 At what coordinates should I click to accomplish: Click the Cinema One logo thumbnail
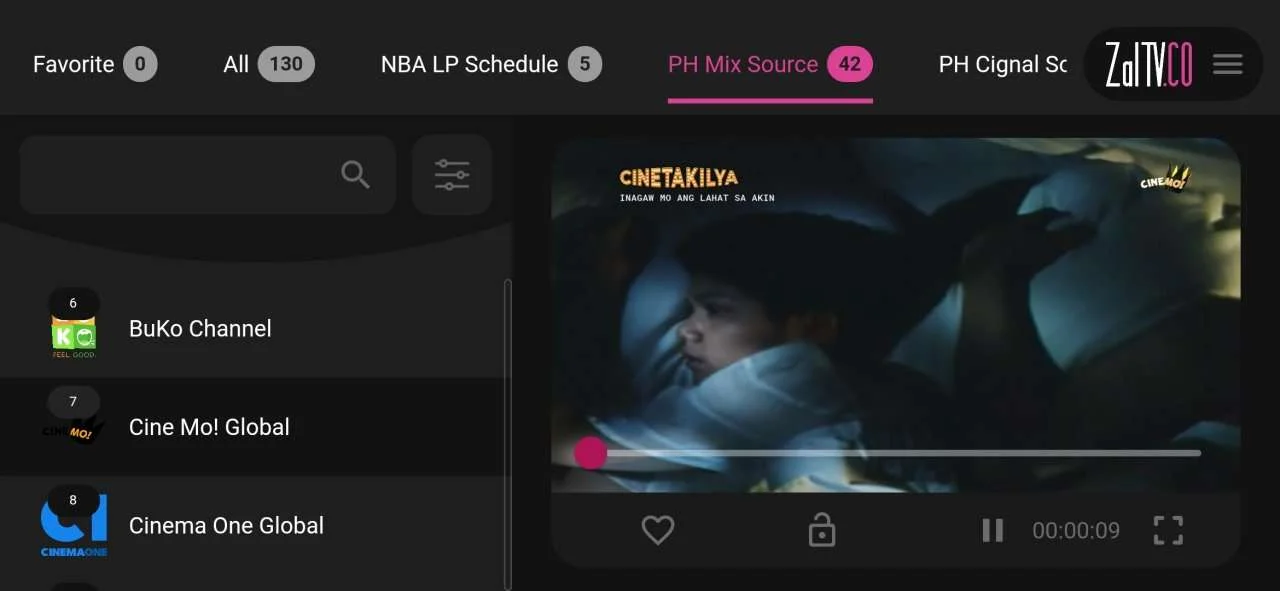point(74,527)
